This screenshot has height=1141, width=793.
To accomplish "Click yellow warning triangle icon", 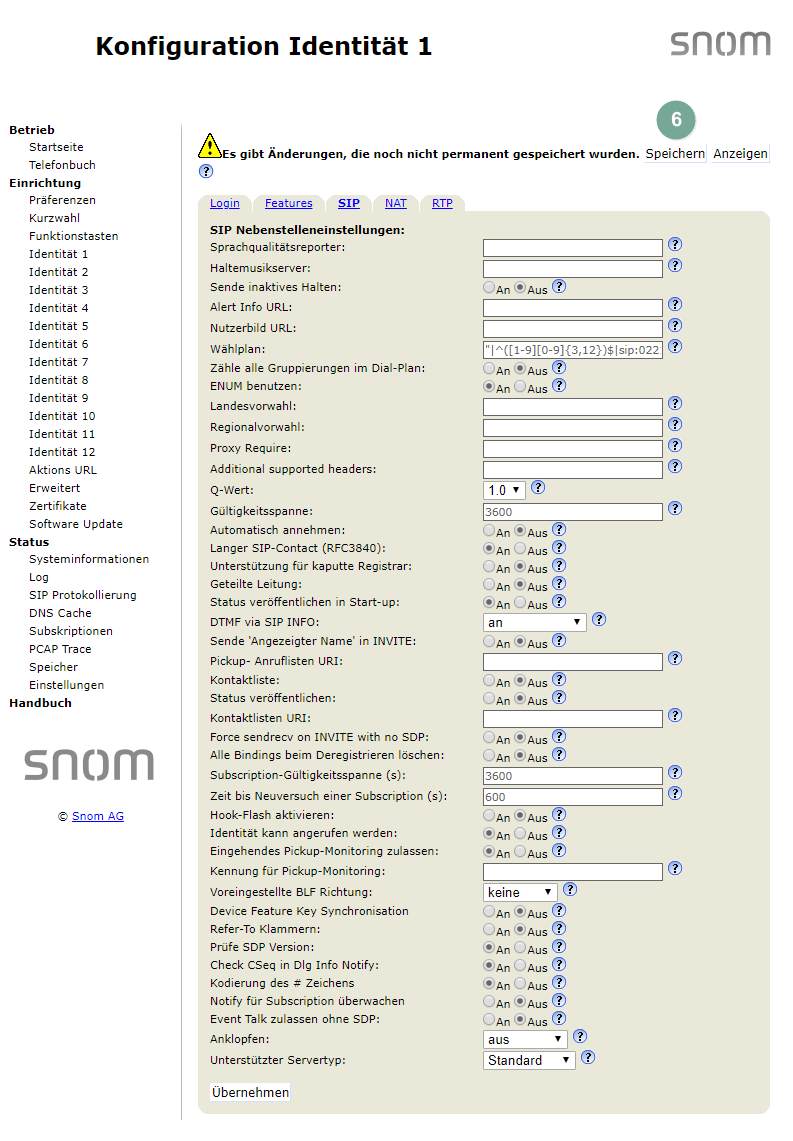I will coord(208,146).
